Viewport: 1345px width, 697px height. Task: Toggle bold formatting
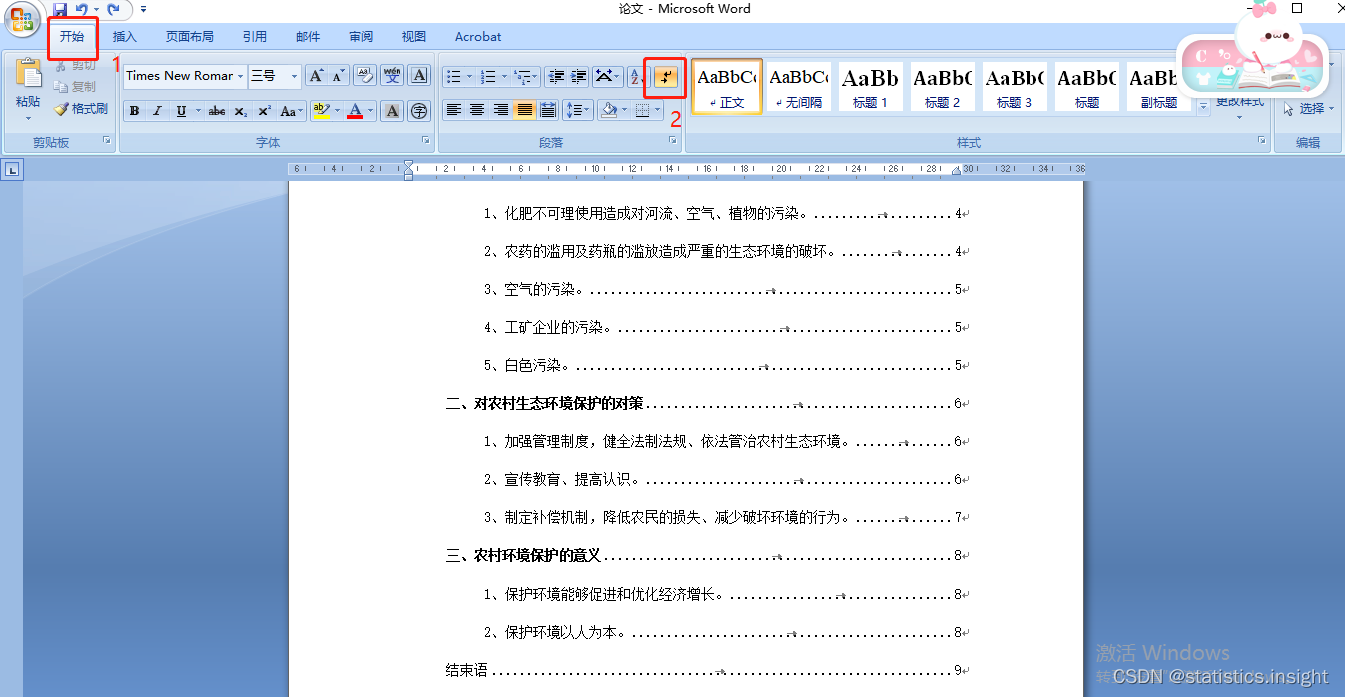pos(134,111)
